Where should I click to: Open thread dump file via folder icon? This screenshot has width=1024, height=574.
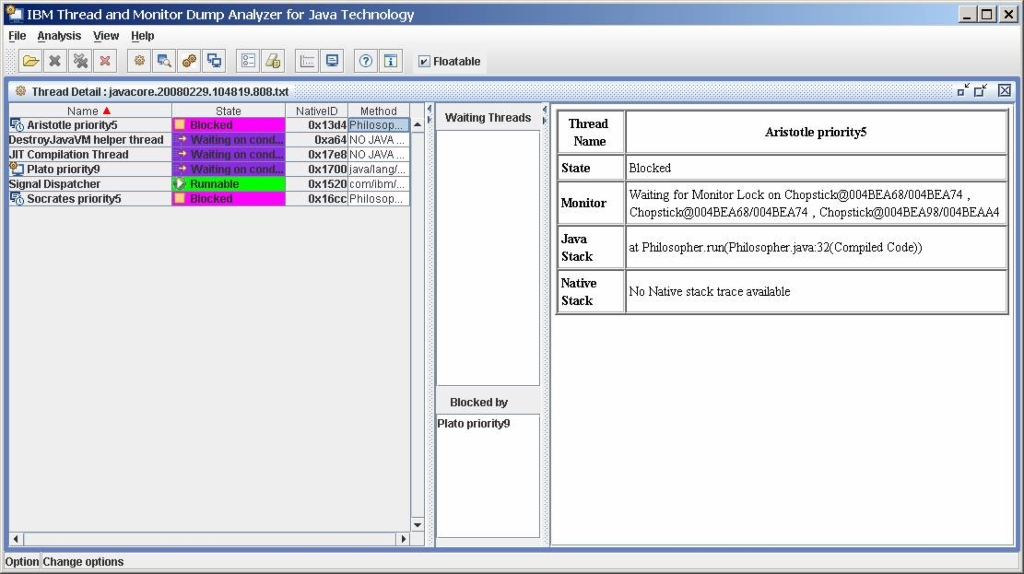coord(30,61)
